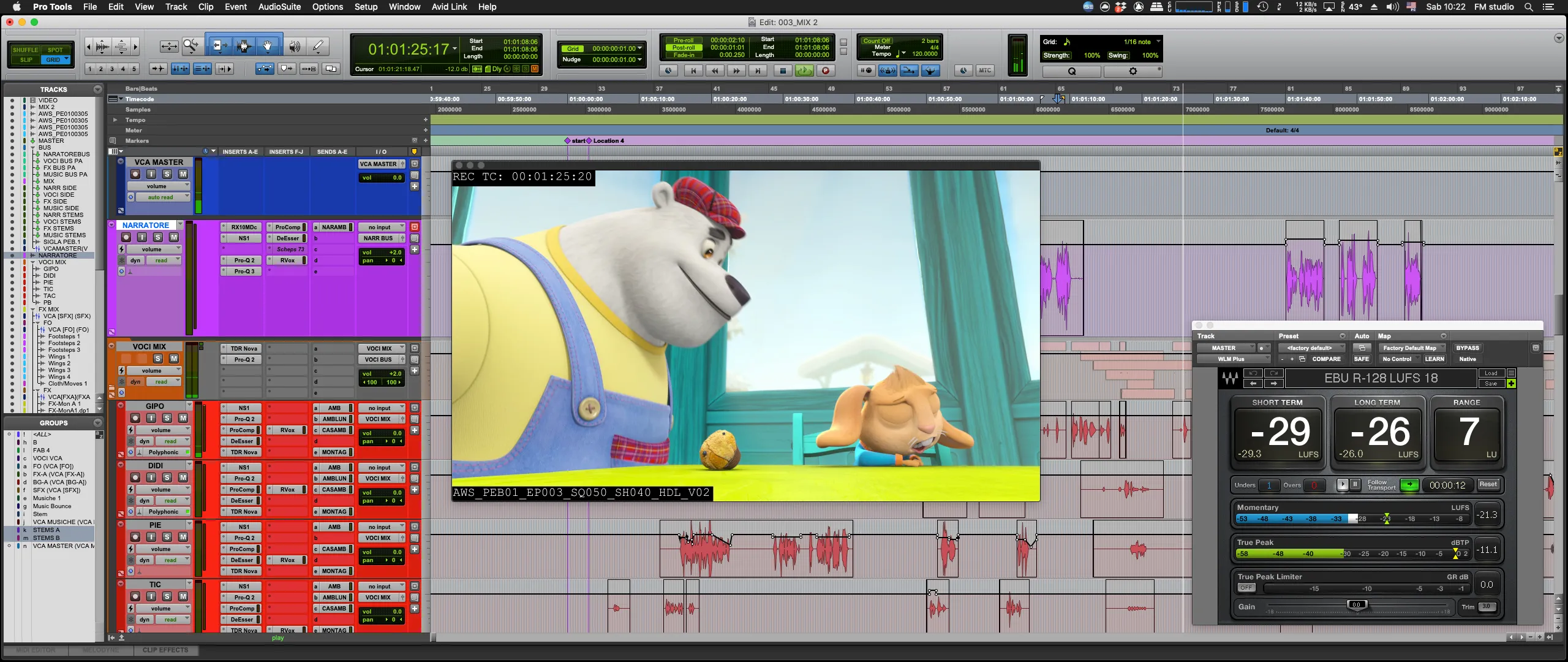This screenshot has width=1568, height=662.
Task: Click the plugin SAFE button
Action: (1362, 359)
